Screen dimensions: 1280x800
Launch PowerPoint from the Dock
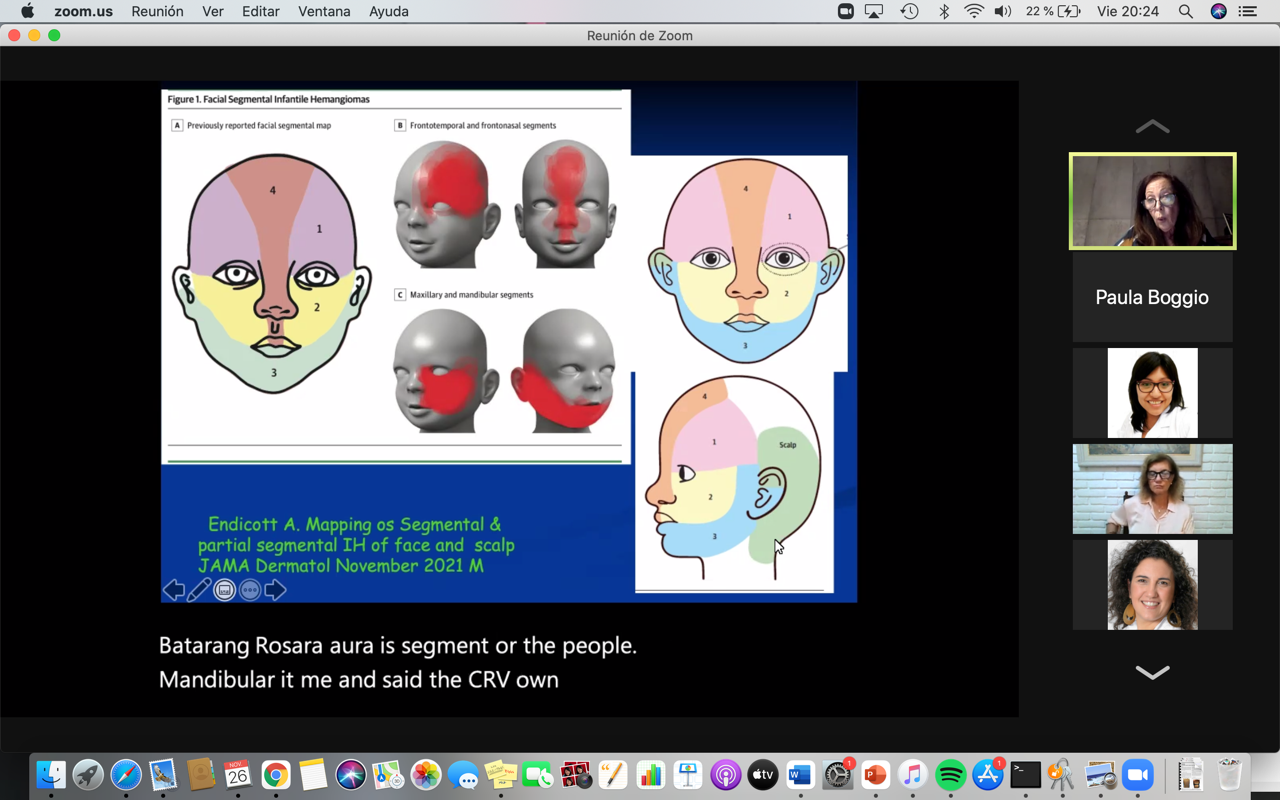[x=875, y=775]
